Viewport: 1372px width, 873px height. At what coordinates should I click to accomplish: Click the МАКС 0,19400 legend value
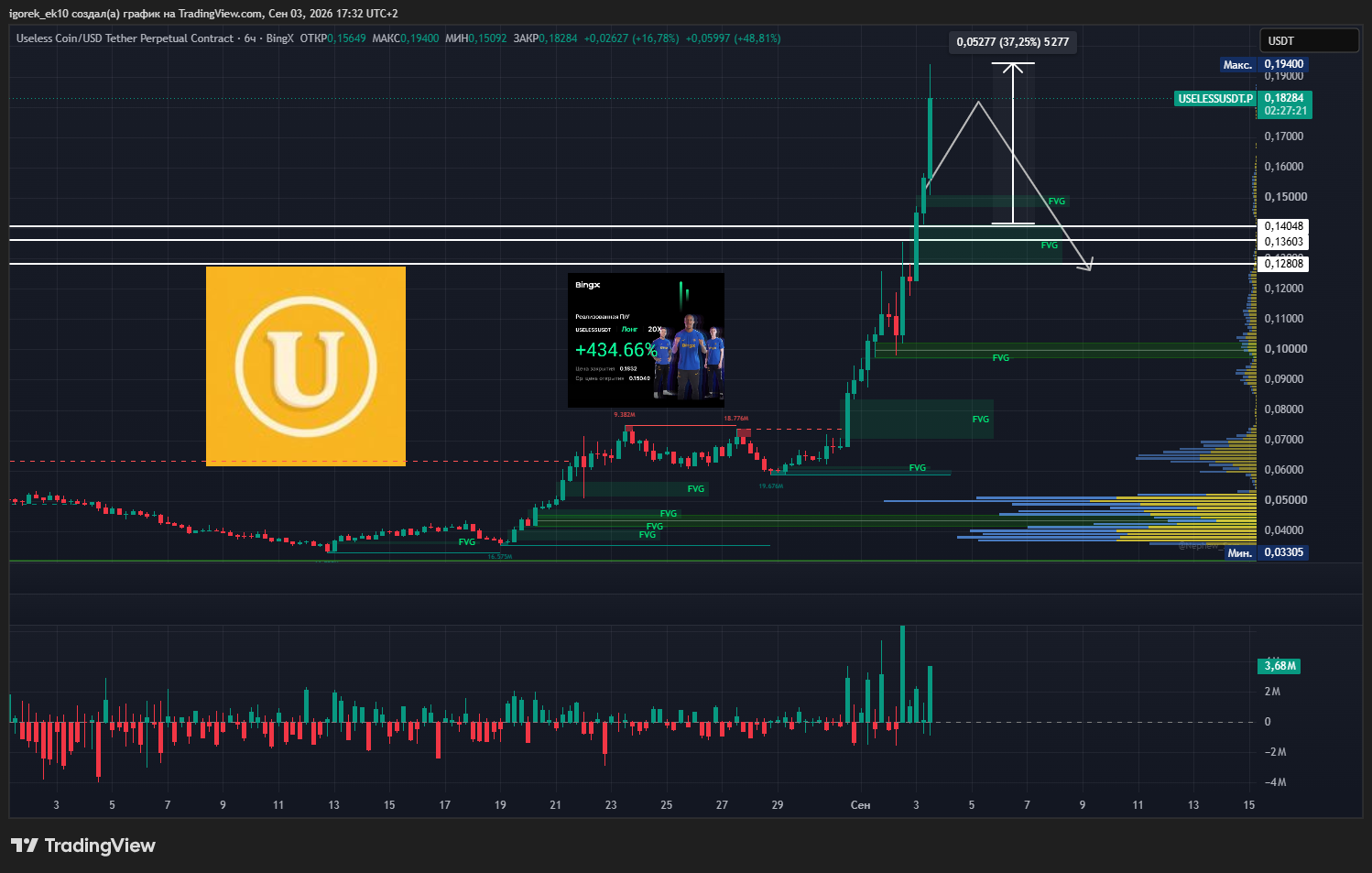406,38
